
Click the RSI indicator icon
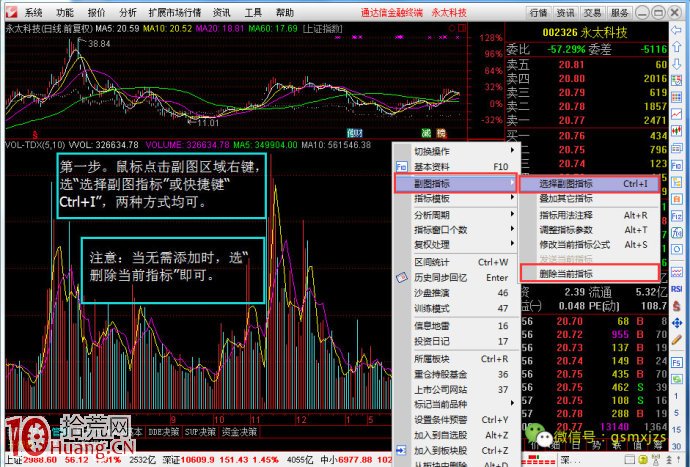[676, 289]
